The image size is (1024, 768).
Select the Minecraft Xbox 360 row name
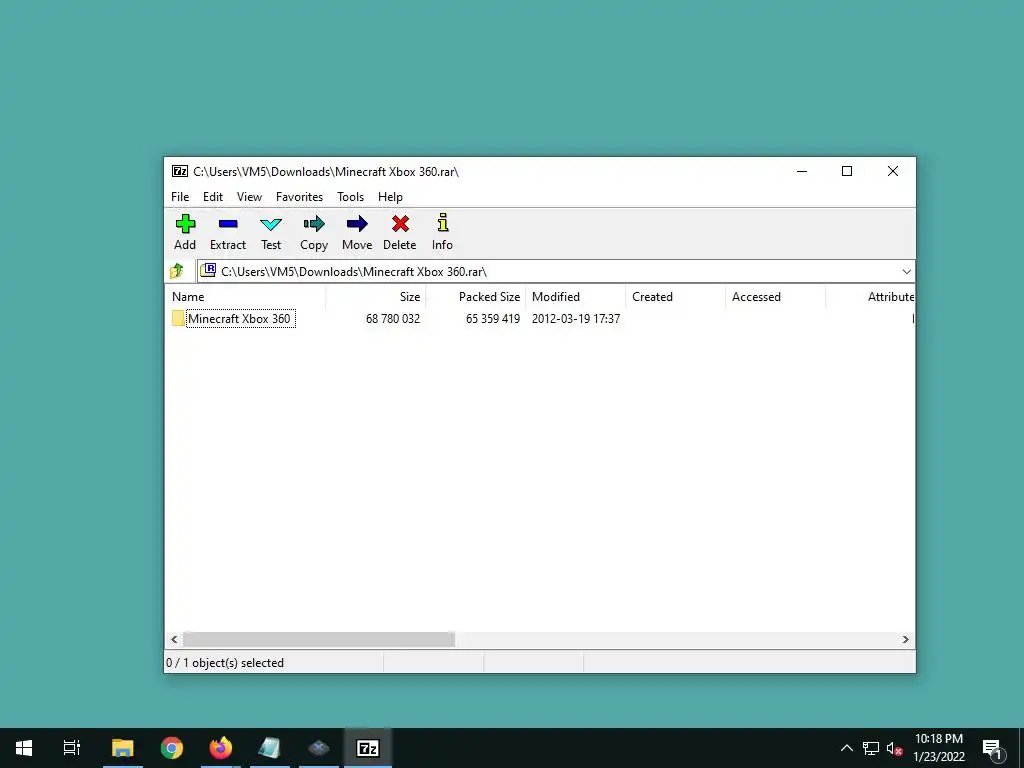(240, 319)
